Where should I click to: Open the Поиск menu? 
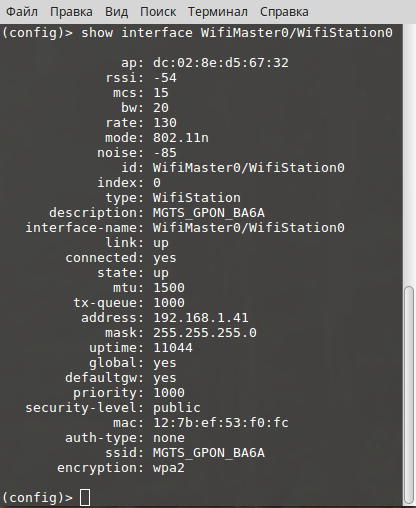158,12
